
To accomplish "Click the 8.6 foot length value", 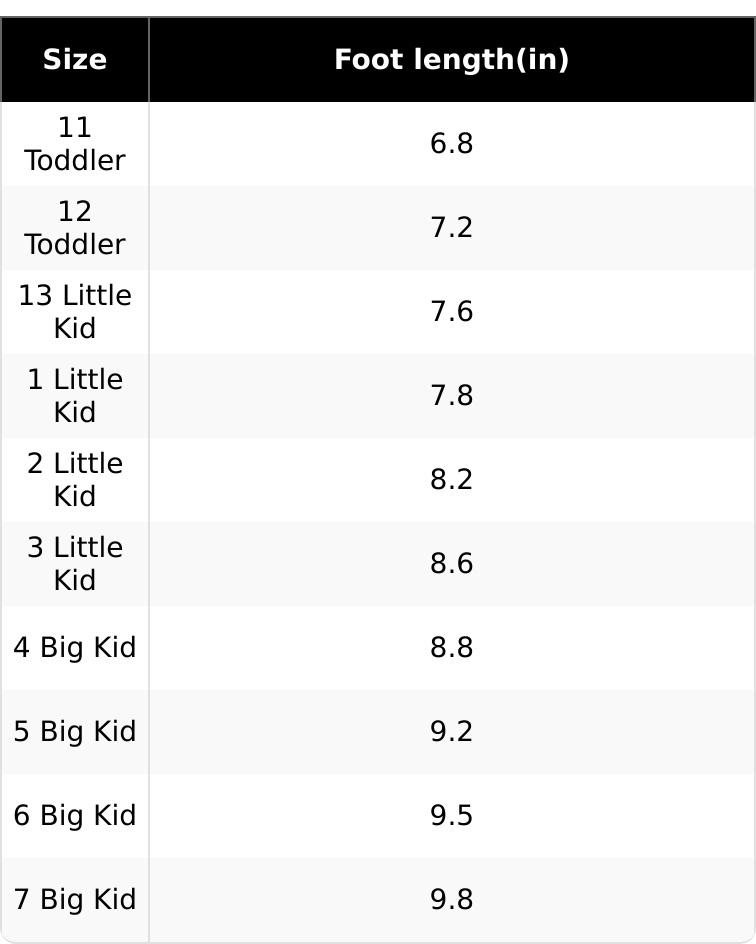I will 451,564.
